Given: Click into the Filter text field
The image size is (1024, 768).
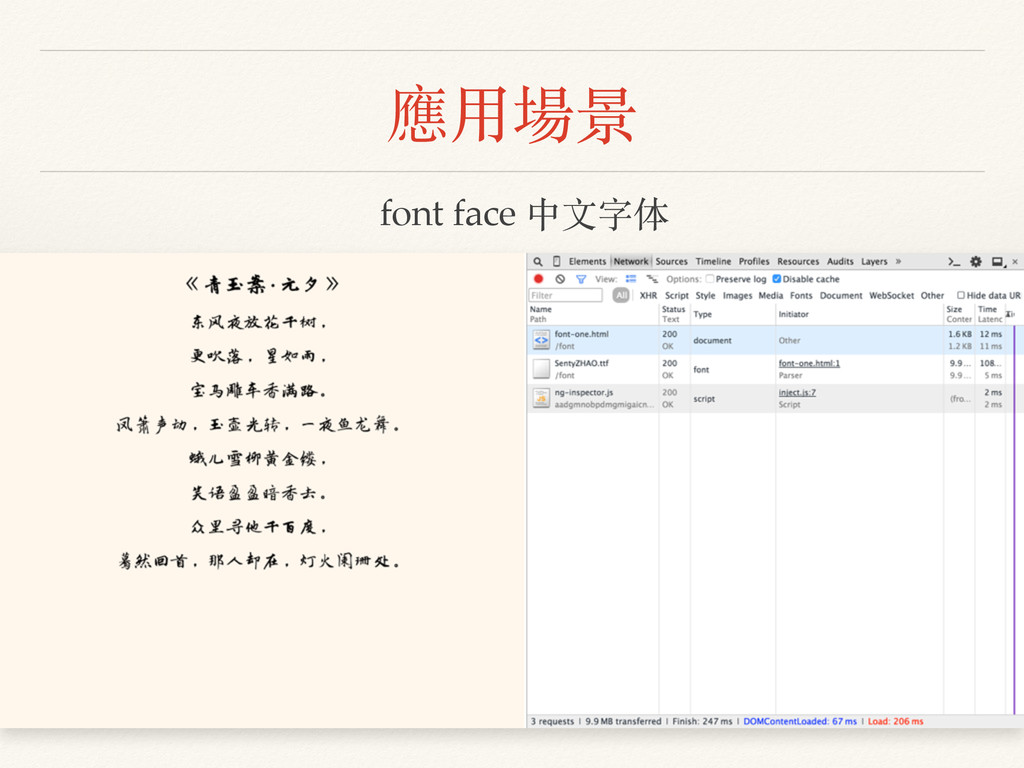Looking at the screenshot, I should [x=566, y=295].
